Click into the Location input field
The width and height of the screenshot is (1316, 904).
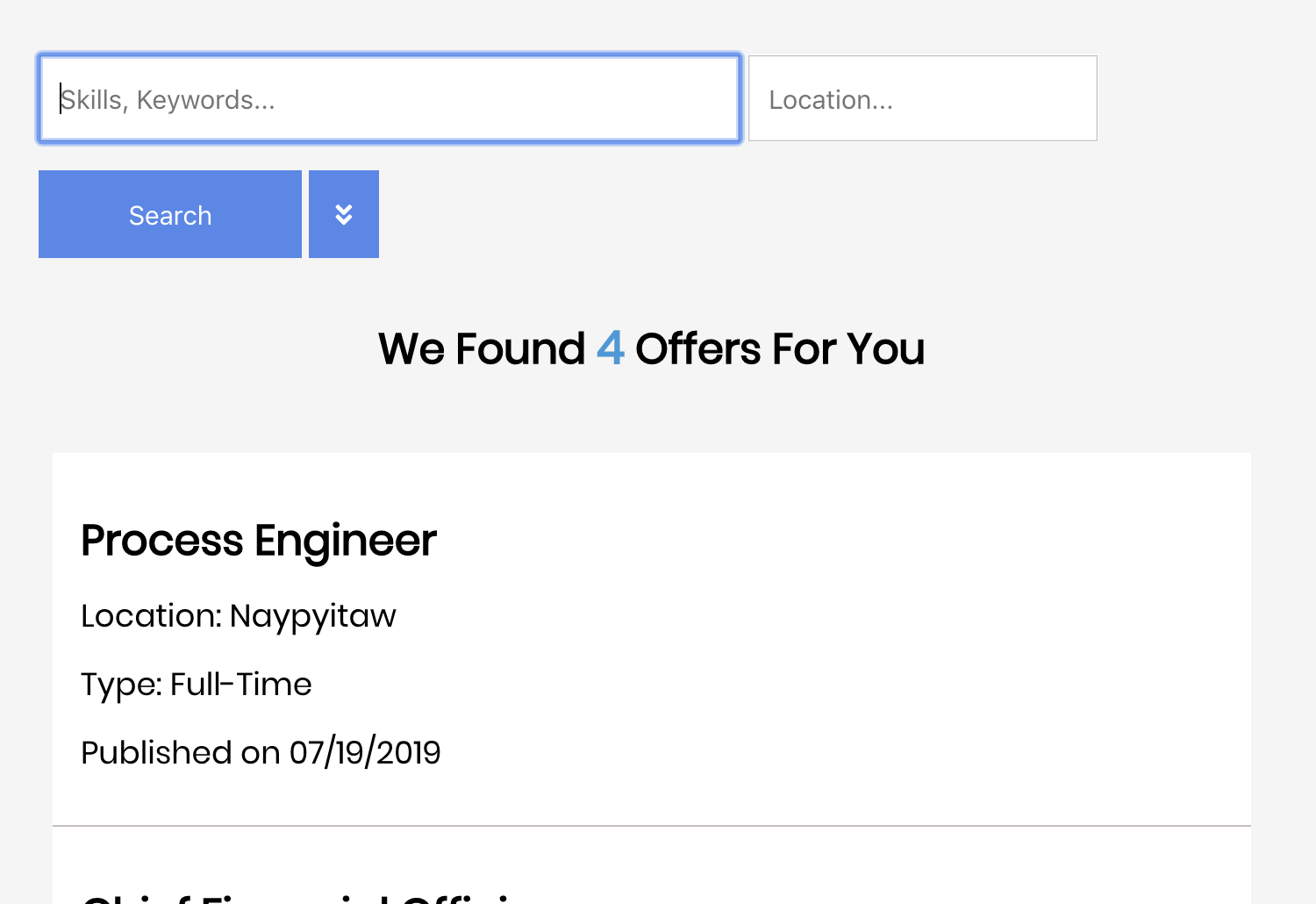tap(922, 99)
